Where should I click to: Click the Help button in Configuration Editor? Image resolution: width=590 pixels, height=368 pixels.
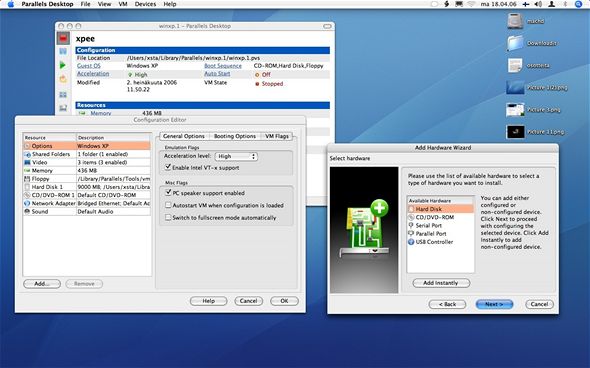(x=208, y=301)
